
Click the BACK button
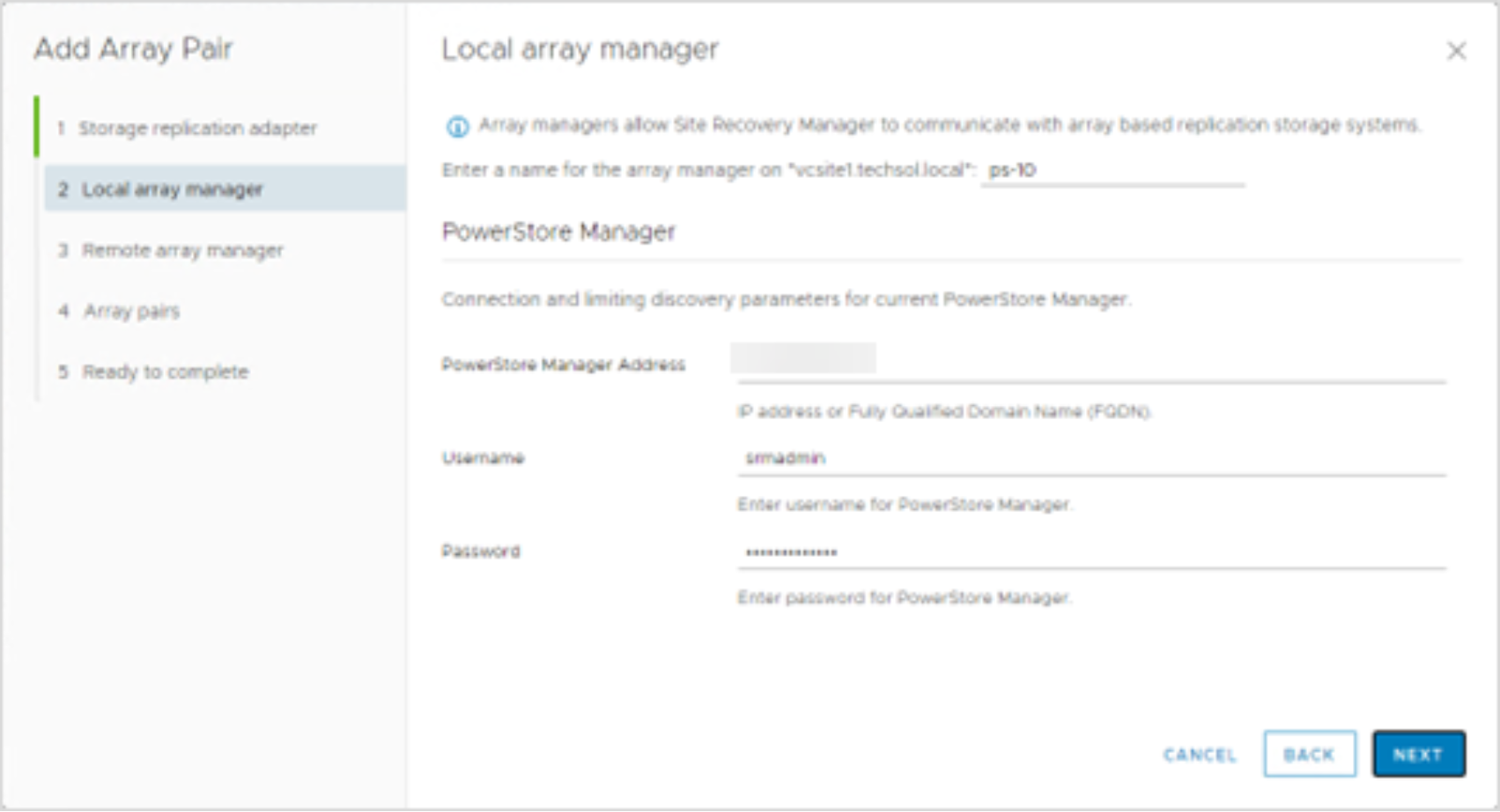[1309, 754]
